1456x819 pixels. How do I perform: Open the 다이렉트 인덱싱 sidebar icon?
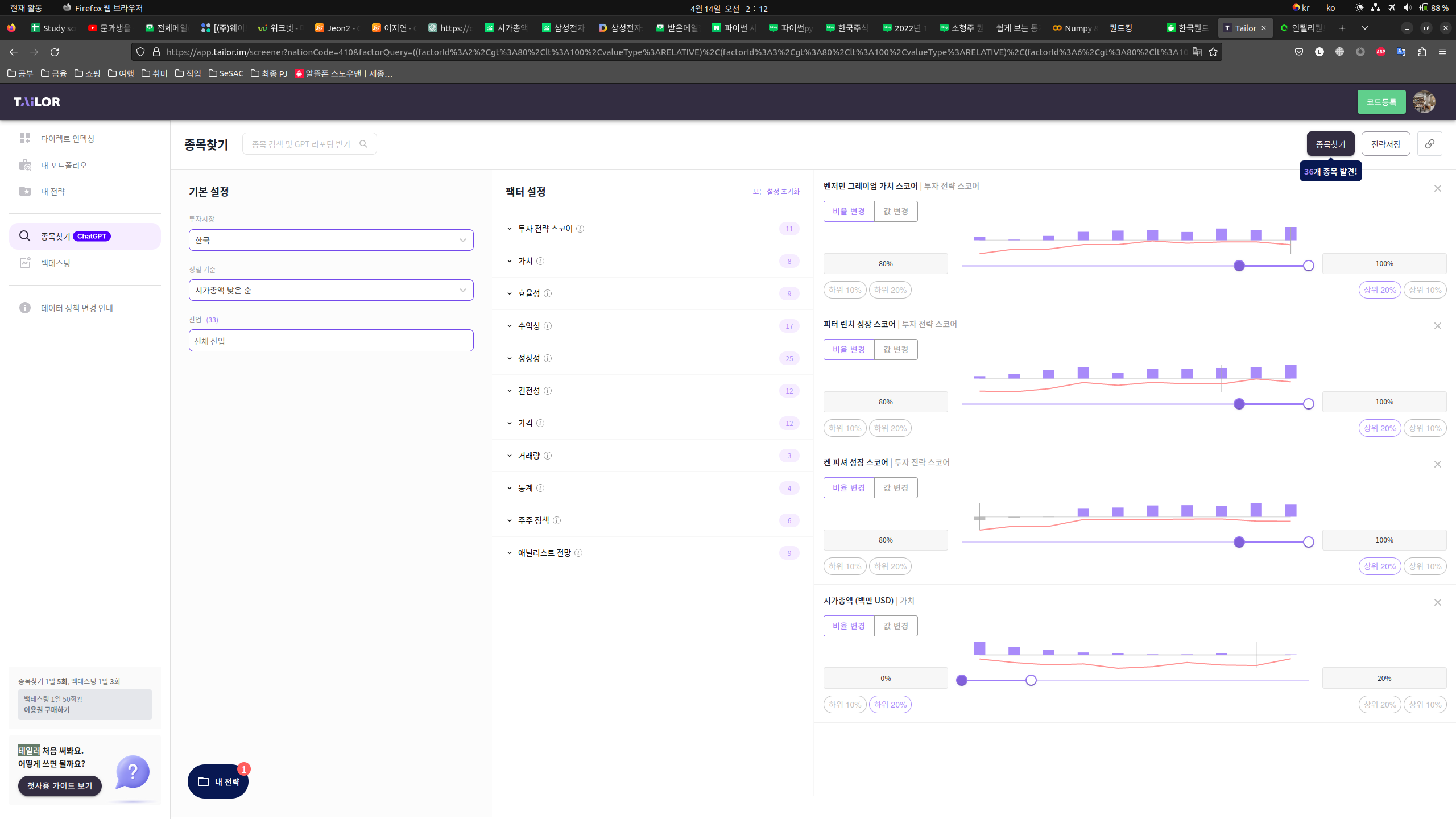tap(25, 138)
